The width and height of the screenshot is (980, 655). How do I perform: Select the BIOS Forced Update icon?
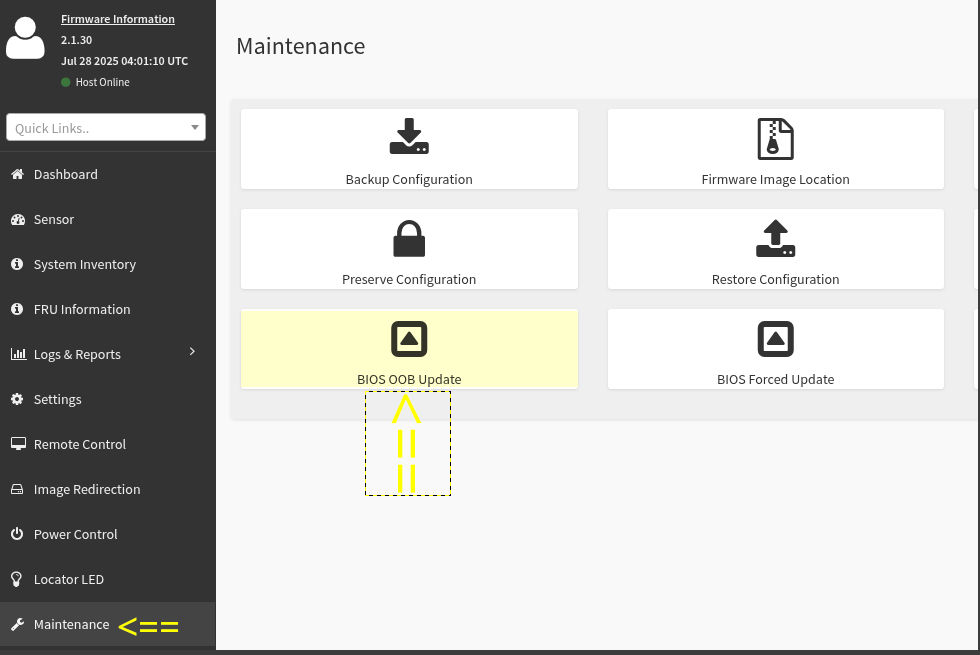[x=775, y=340]
